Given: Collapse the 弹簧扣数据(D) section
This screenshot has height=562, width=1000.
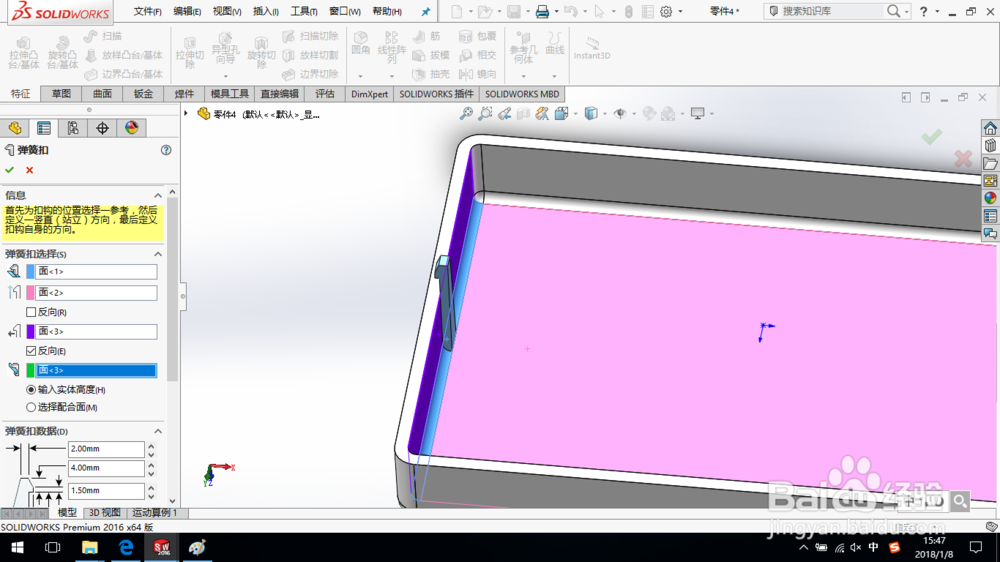Looking at the screenshot, I should coord(158,431).
